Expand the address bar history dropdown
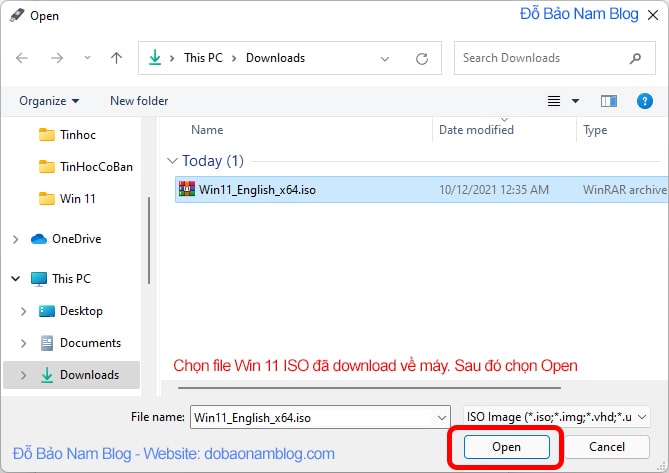The height and width of the screenshot is (473, 669). click(385, 58)
